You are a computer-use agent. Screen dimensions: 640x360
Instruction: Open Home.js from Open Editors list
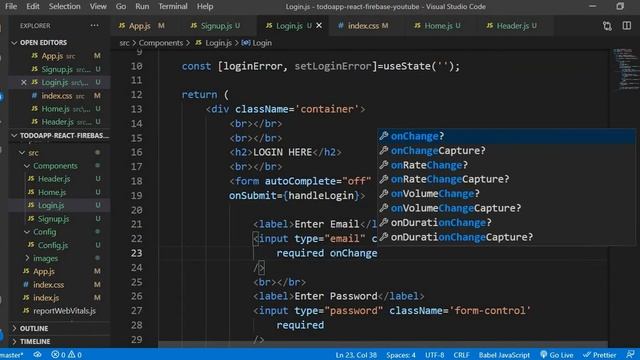click(59, 109)
